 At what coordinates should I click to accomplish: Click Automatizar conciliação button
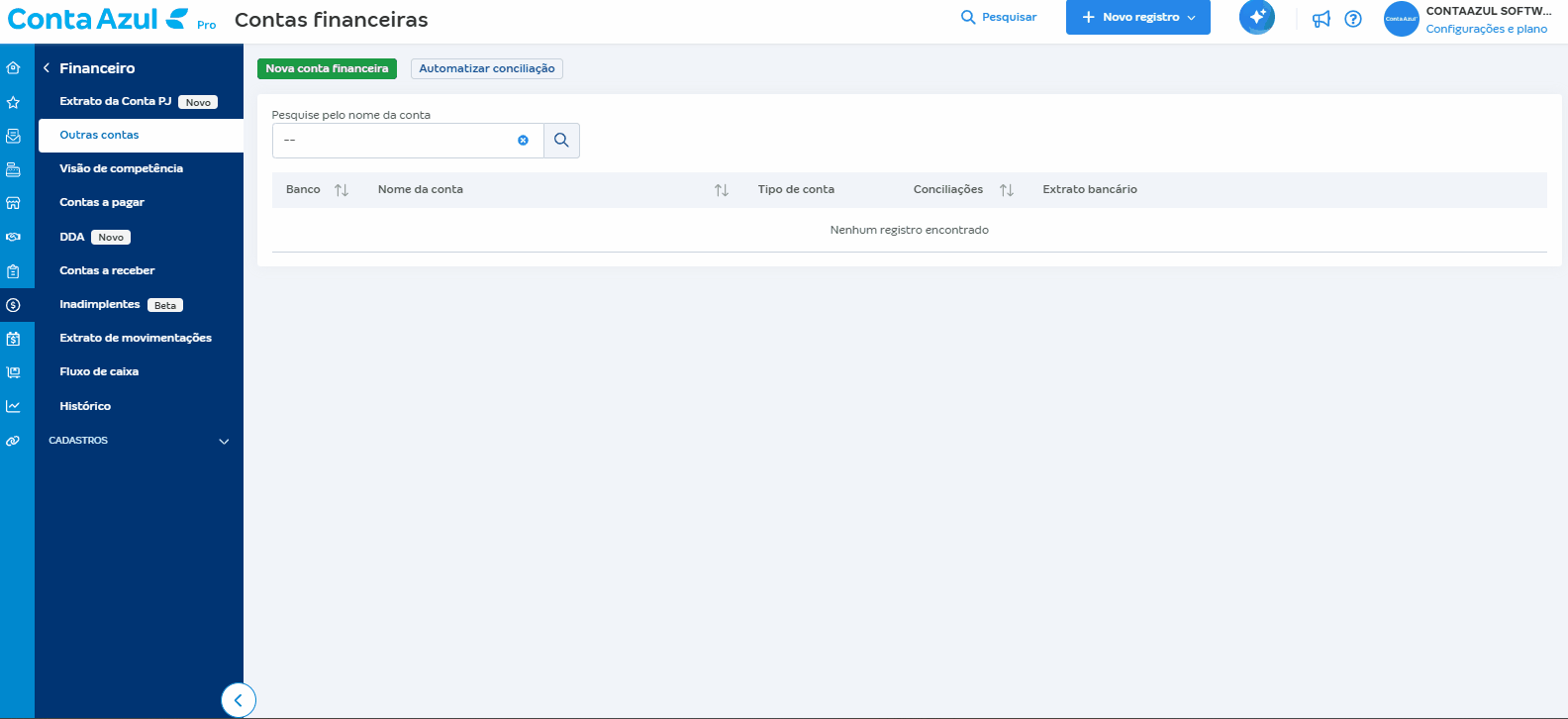click(486, 68)
